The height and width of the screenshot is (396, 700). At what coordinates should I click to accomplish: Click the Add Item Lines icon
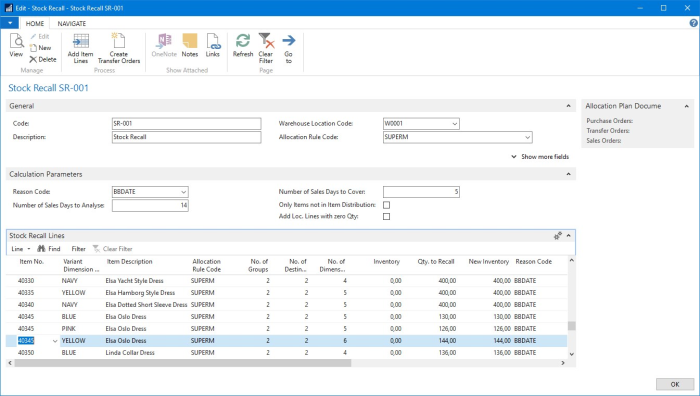point(81,41)
